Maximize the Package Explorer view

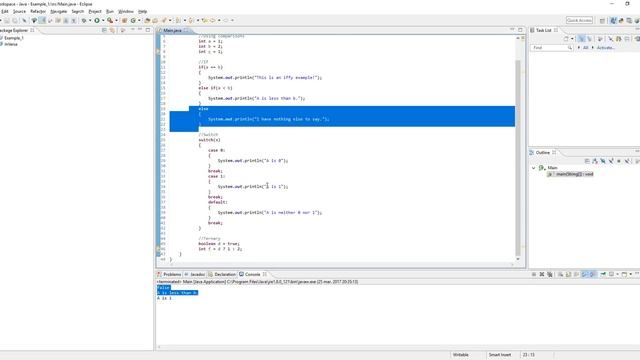point(148,30)
